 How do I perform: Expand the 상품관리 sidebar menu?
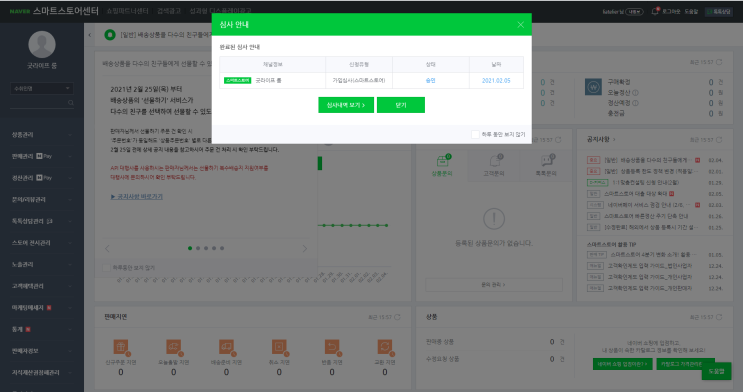42,135
